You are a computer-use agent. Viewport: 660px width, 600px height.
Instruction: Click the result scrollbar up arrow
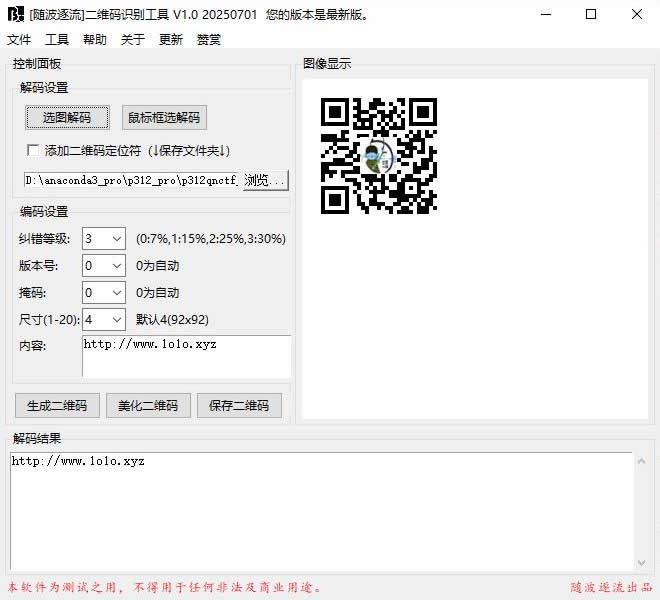[x=641, y=461]
